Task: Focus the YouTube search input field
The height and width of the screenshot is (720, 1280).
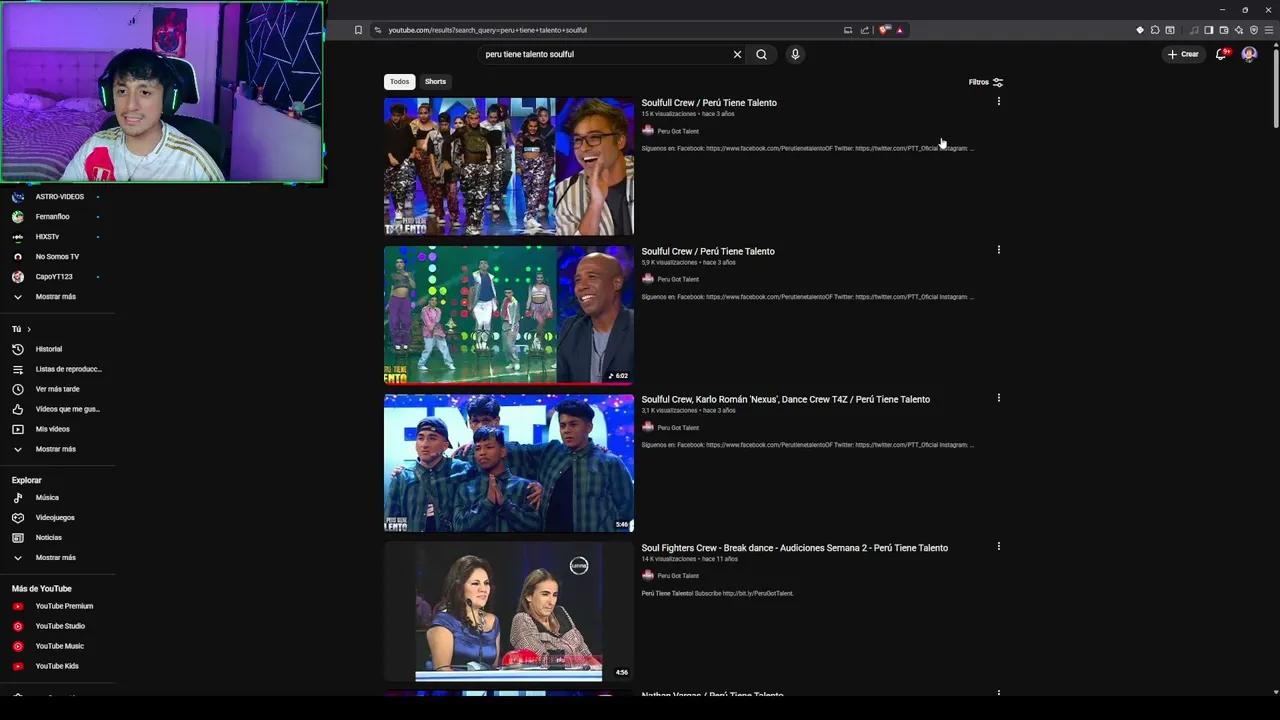Action: [605, 54]
